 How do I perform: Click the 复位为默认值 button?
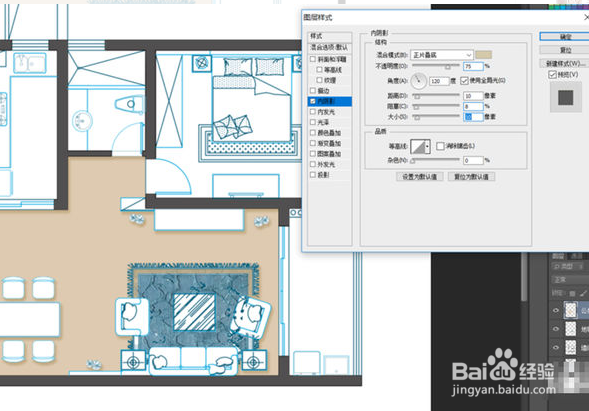point(471,177)
